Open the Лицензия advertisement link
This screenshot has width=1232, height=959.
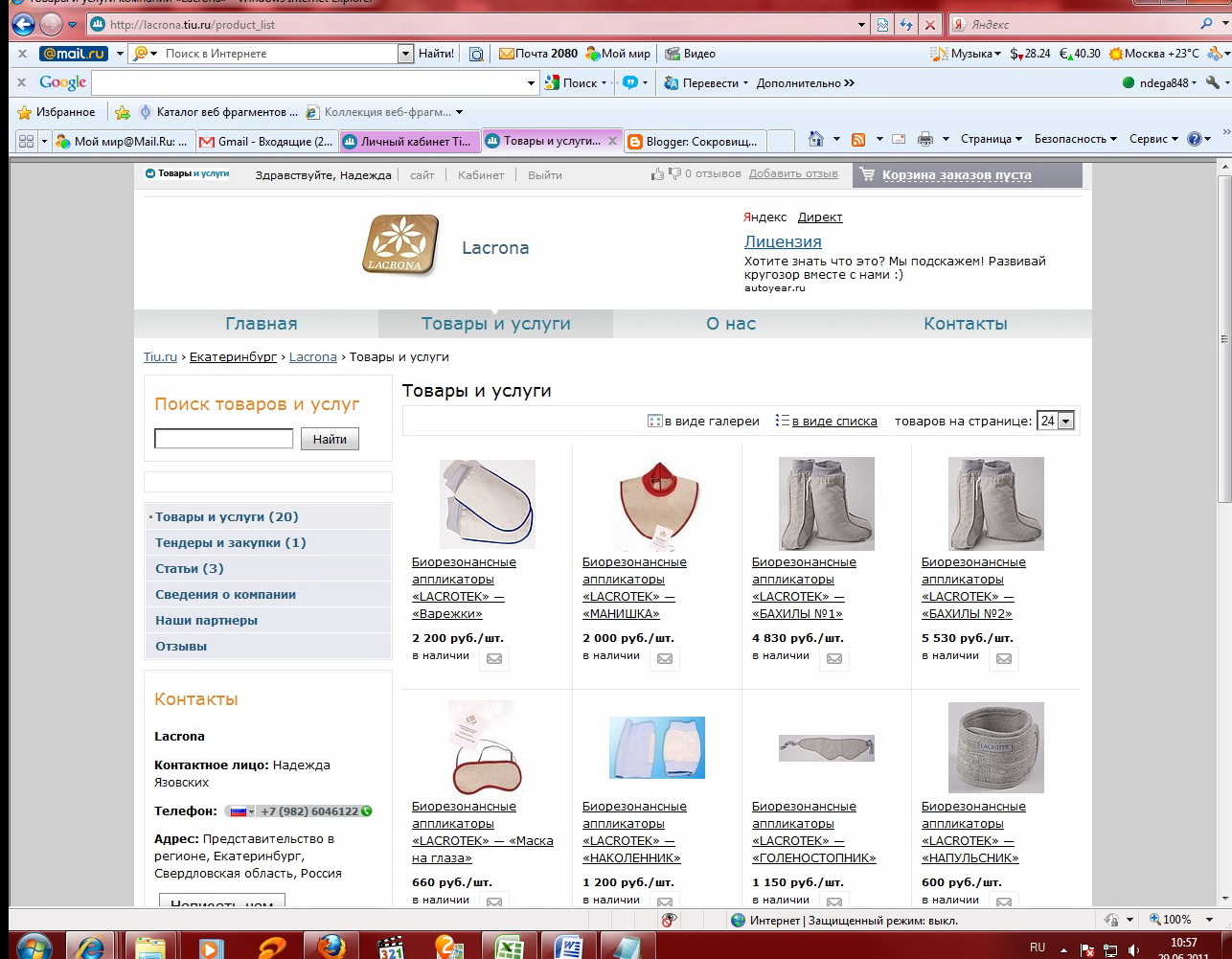click(x=783, y=241)
